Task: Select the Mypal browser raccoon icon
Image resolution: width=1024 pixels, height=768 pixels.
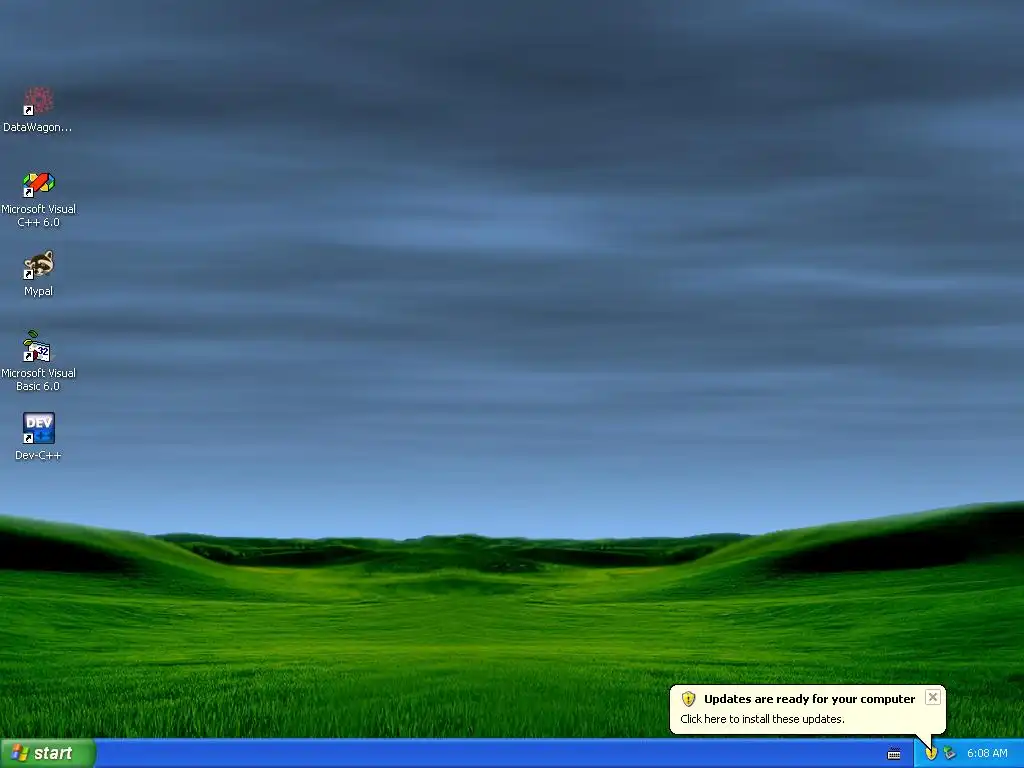Action: (x=39, y=265)
